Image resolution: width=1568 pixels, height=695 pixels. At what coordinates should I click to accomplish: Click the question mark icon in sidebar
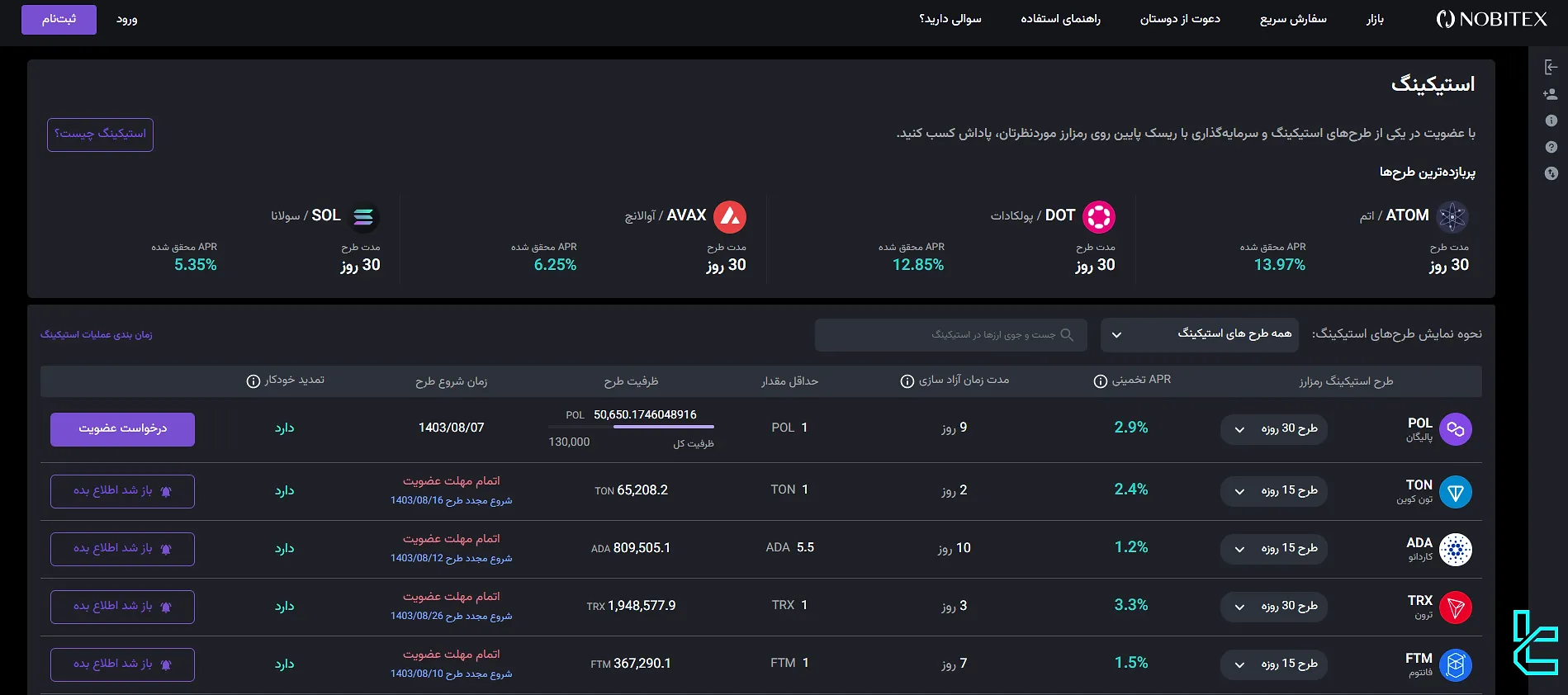coord(1551,147)
